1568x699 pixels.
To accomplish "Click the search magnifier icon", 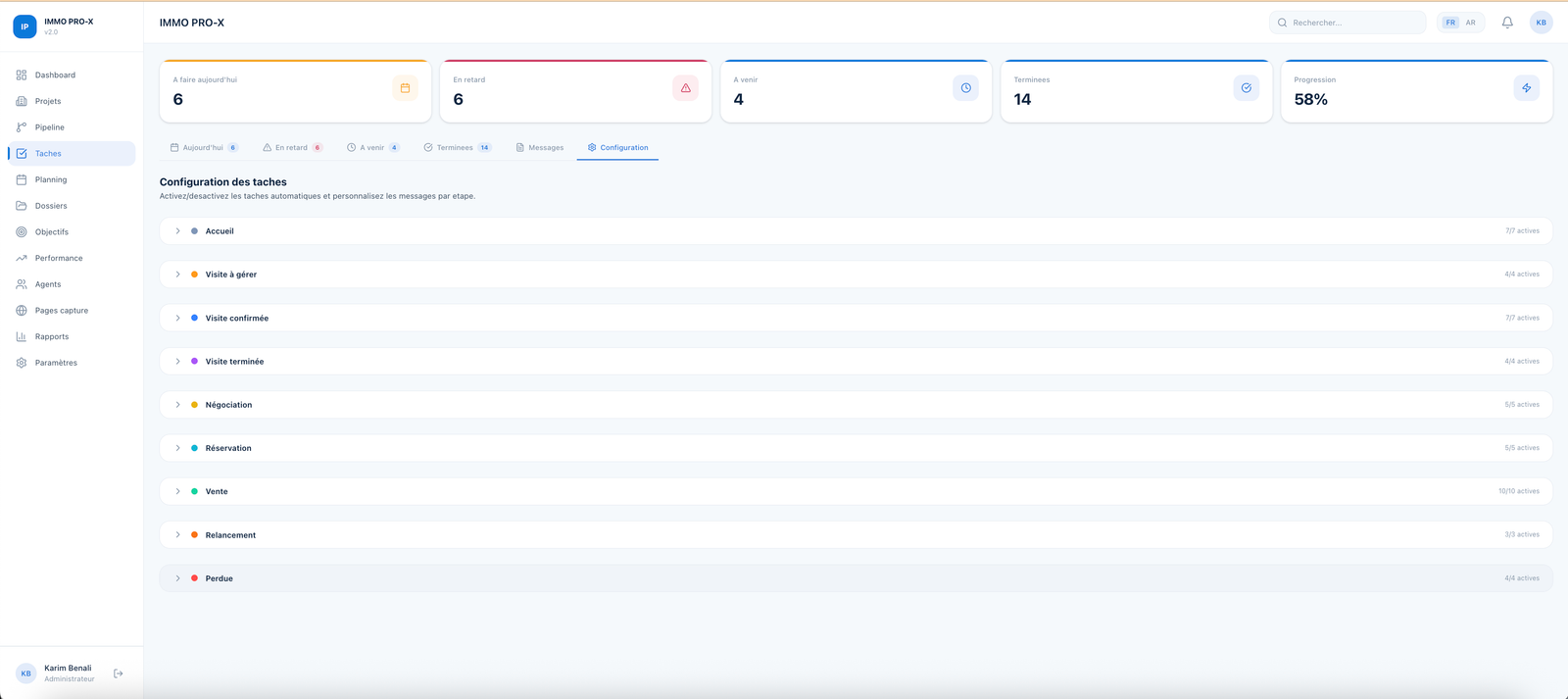I will point(1282,23).
